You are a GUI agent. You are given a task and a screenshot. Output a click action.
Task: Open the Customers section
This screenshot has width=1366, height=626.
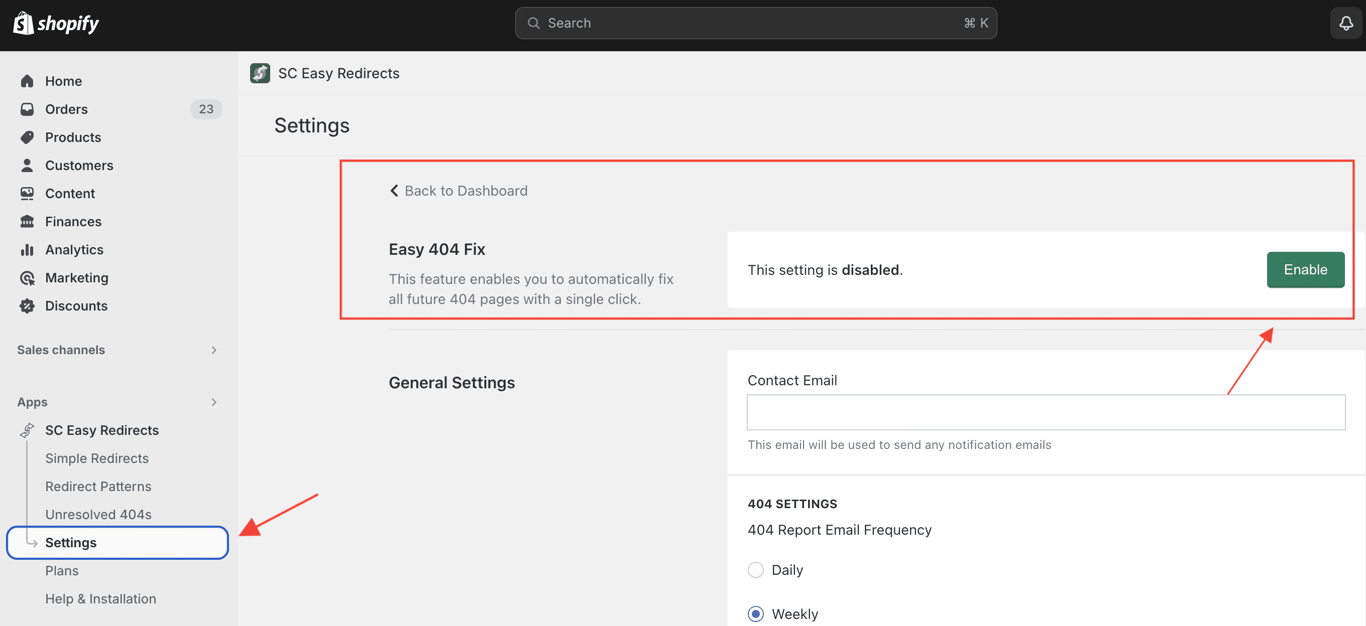tap(28, 165)
